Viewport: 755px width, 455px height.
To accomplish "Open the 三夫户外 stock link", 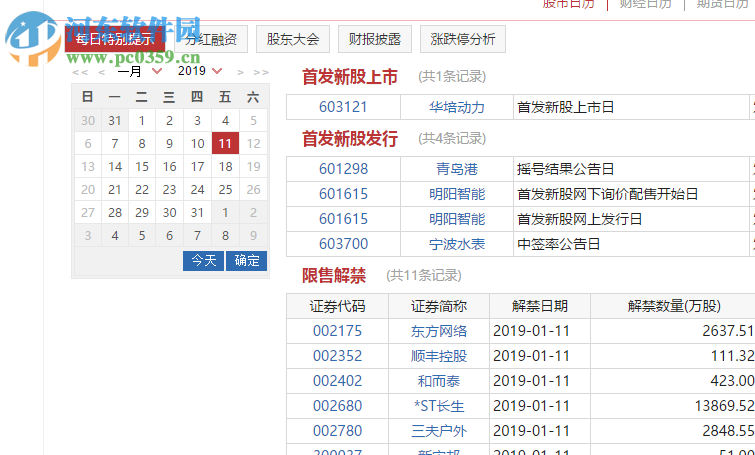I will click(439, 431).
